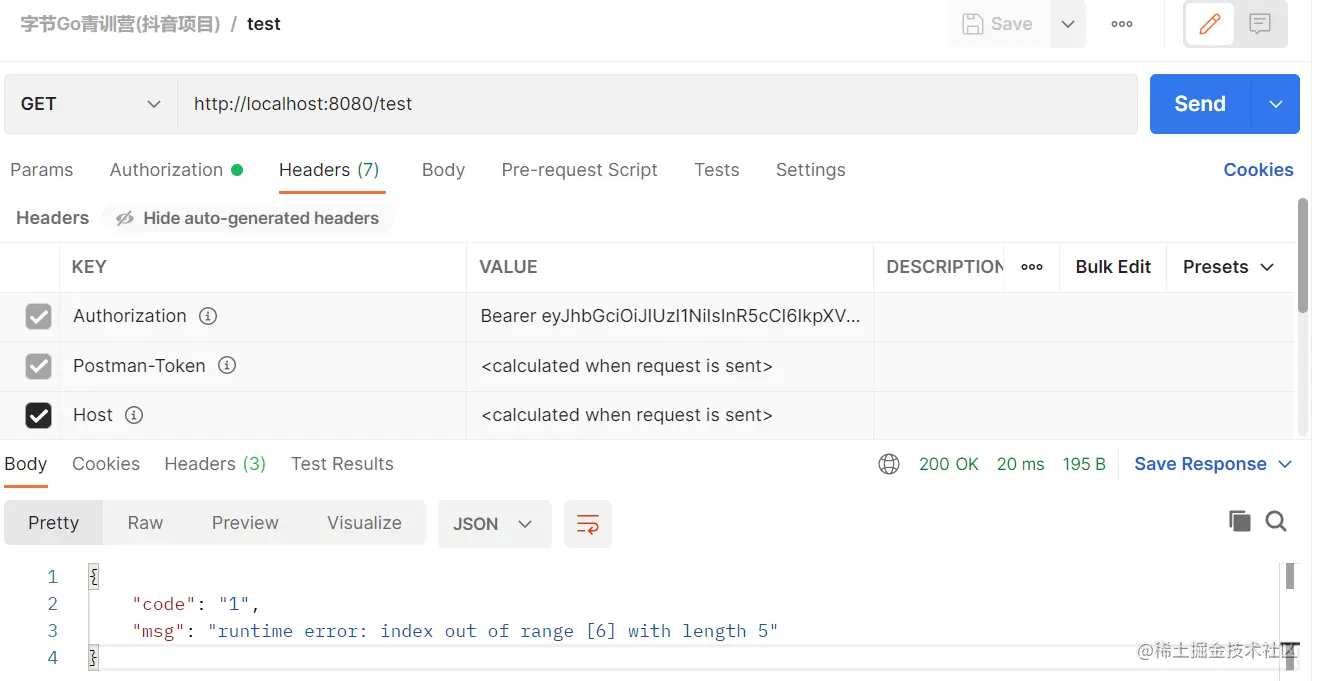Click the request URL field
The height and width of the screenshot is (681, 1318).
[657, 104]
